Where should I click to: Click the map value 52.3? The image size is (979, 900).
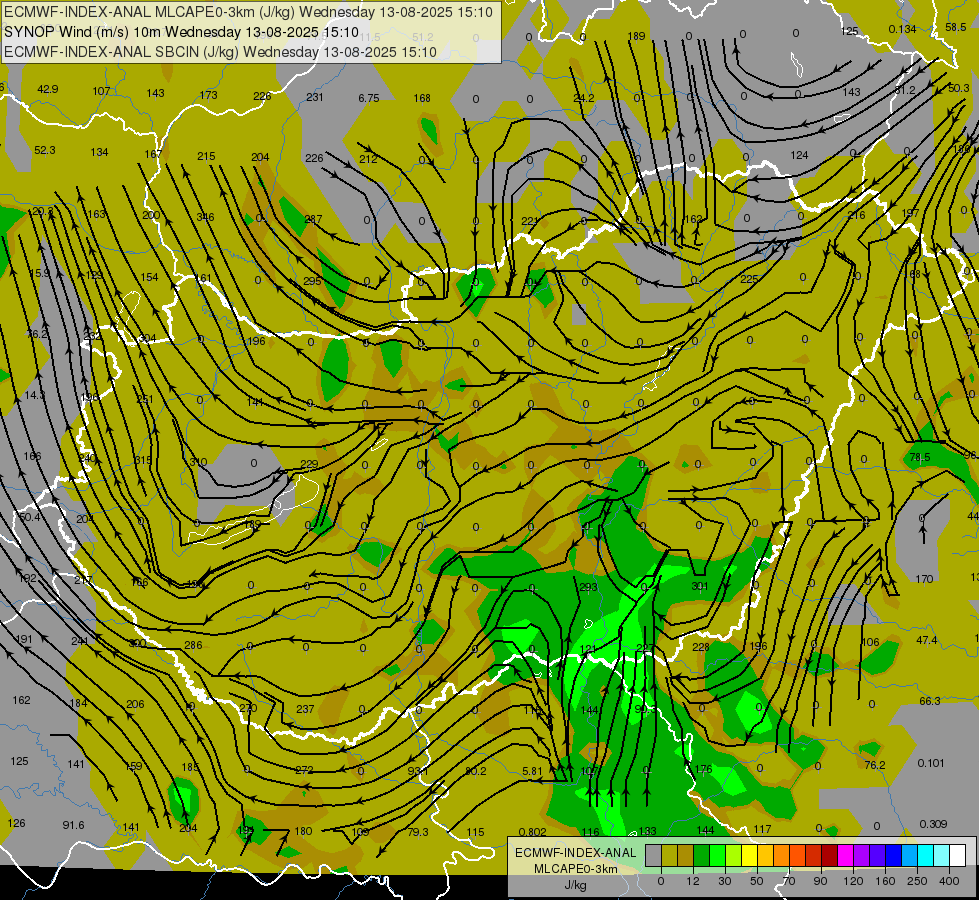click(44, 150)
